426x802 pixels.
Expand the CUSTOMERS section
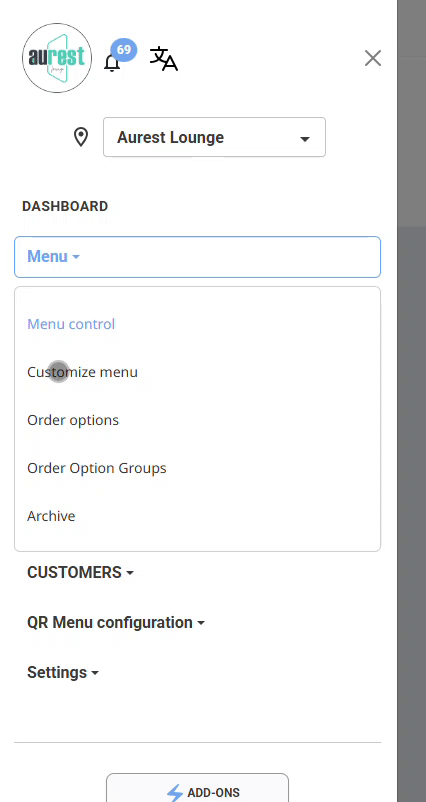tap(80, 572)
